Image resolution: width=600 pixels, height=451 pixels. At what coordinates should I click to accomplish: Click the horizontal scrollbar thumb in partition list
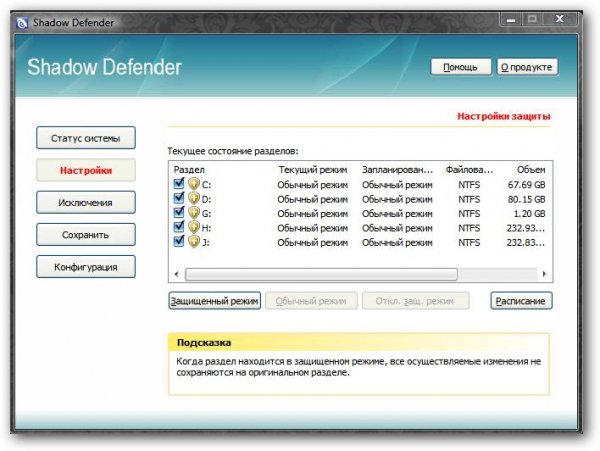321,274
